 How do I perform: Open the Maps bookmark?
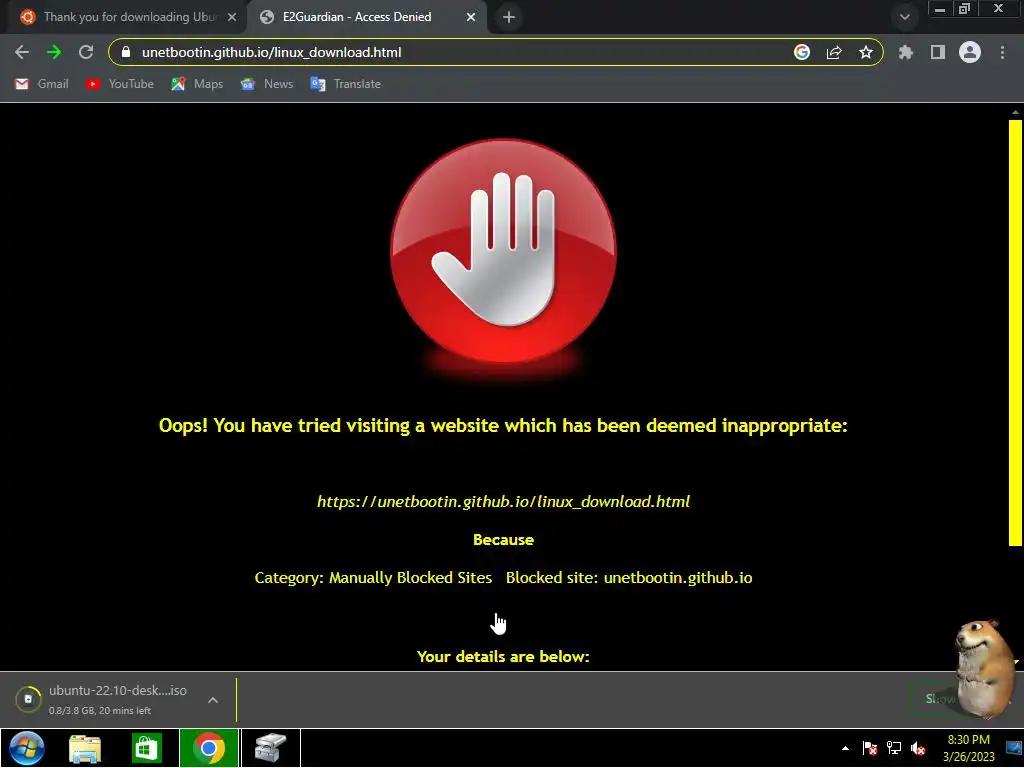(197, 84)
